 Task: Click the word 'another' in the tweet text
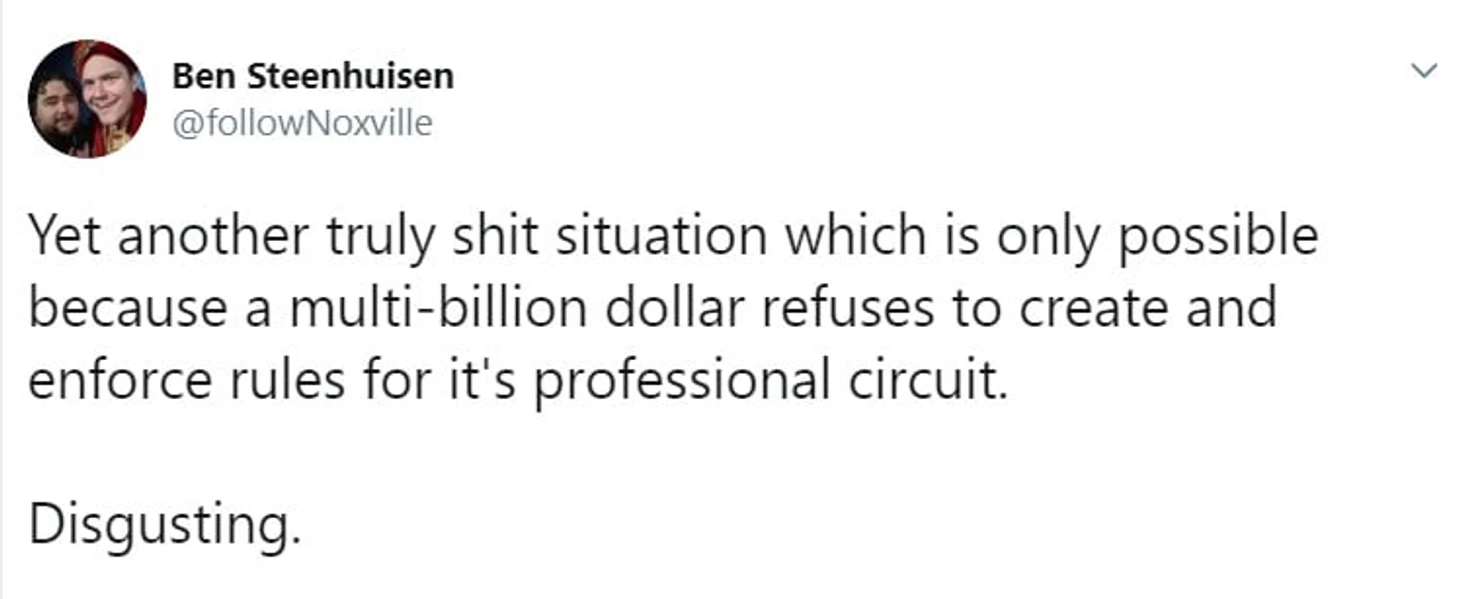click(199, 236)
